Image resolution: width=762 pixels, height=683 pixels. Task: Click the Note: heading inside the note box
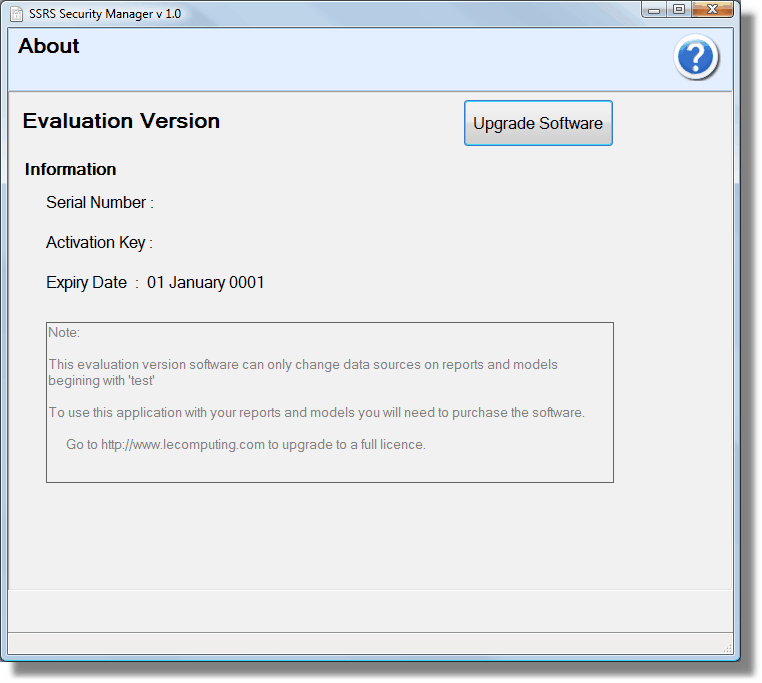64,333
